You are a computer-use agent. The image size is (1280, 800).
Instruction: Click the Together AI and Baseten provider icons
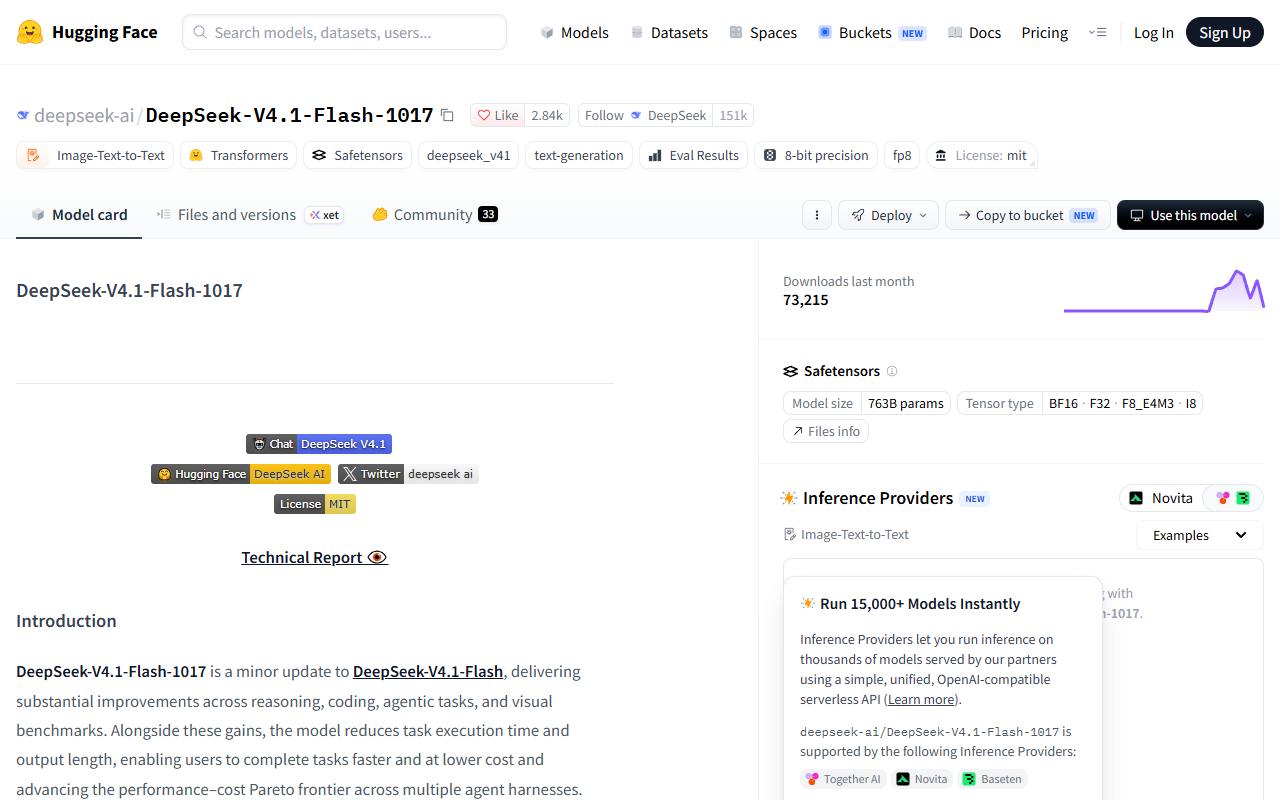click(x=1233, y=498)
